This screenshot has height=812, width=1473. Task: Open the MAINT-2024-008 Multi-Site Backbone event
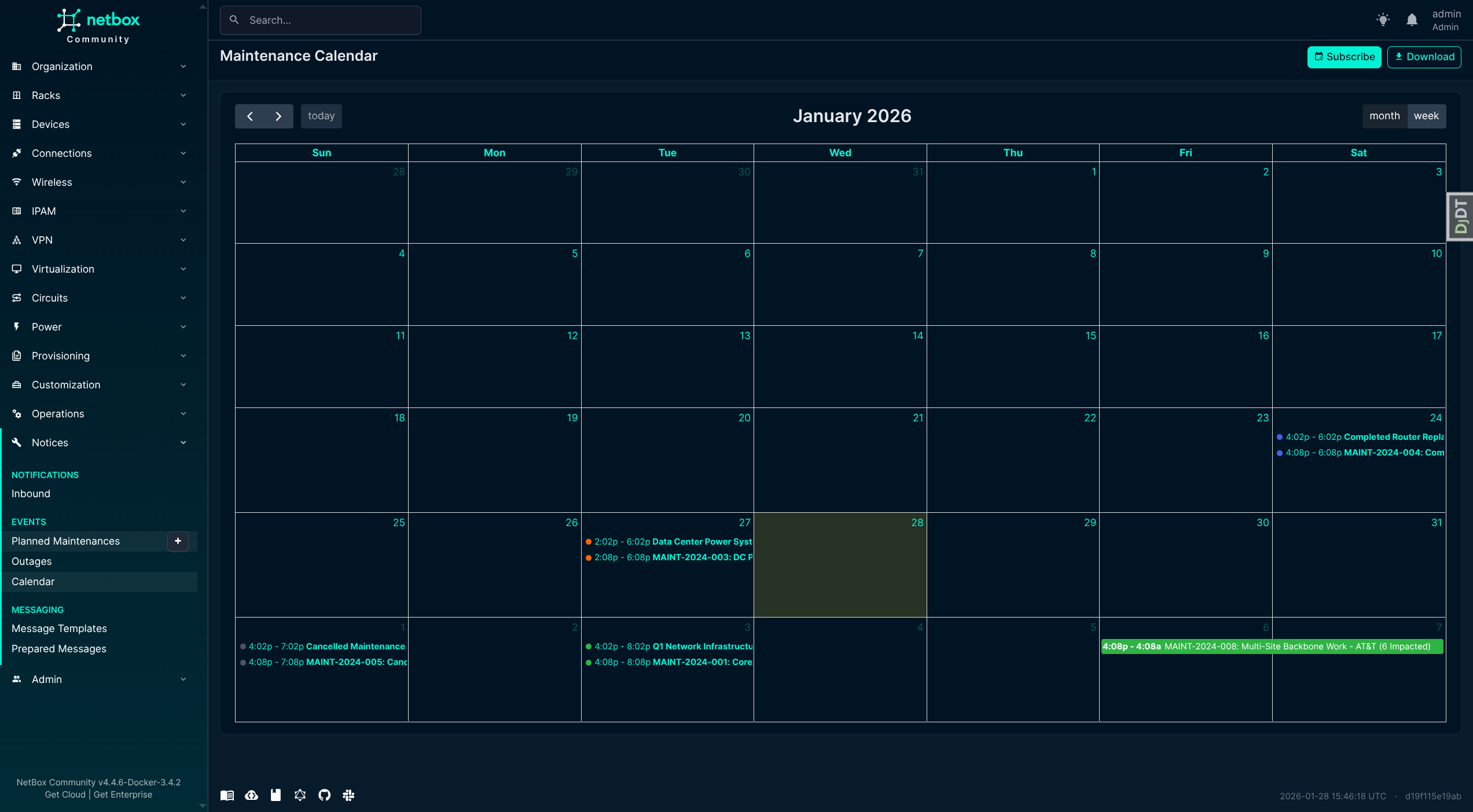pos(1270,646)
